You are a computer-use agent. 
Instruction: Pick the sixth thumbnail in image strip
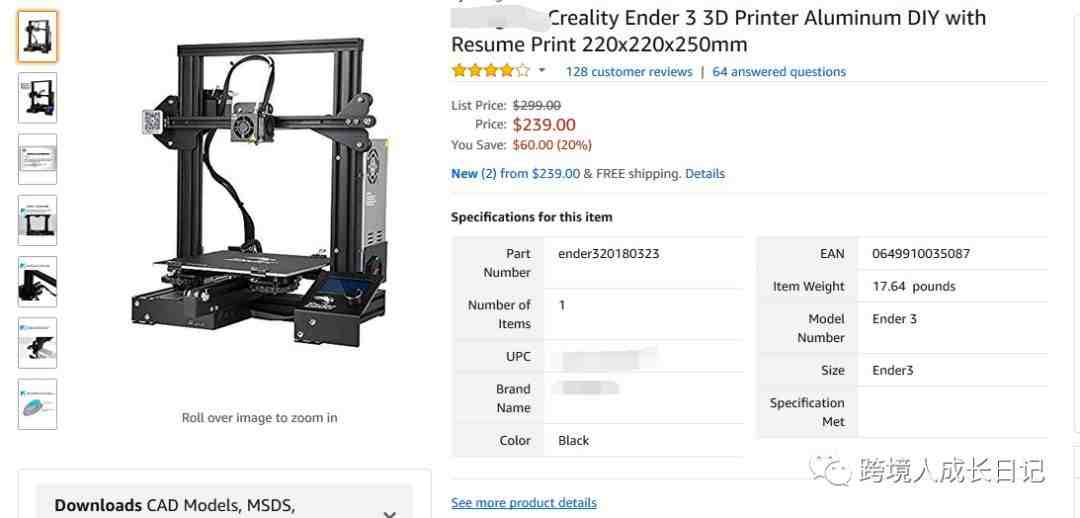tap(37, 343)
